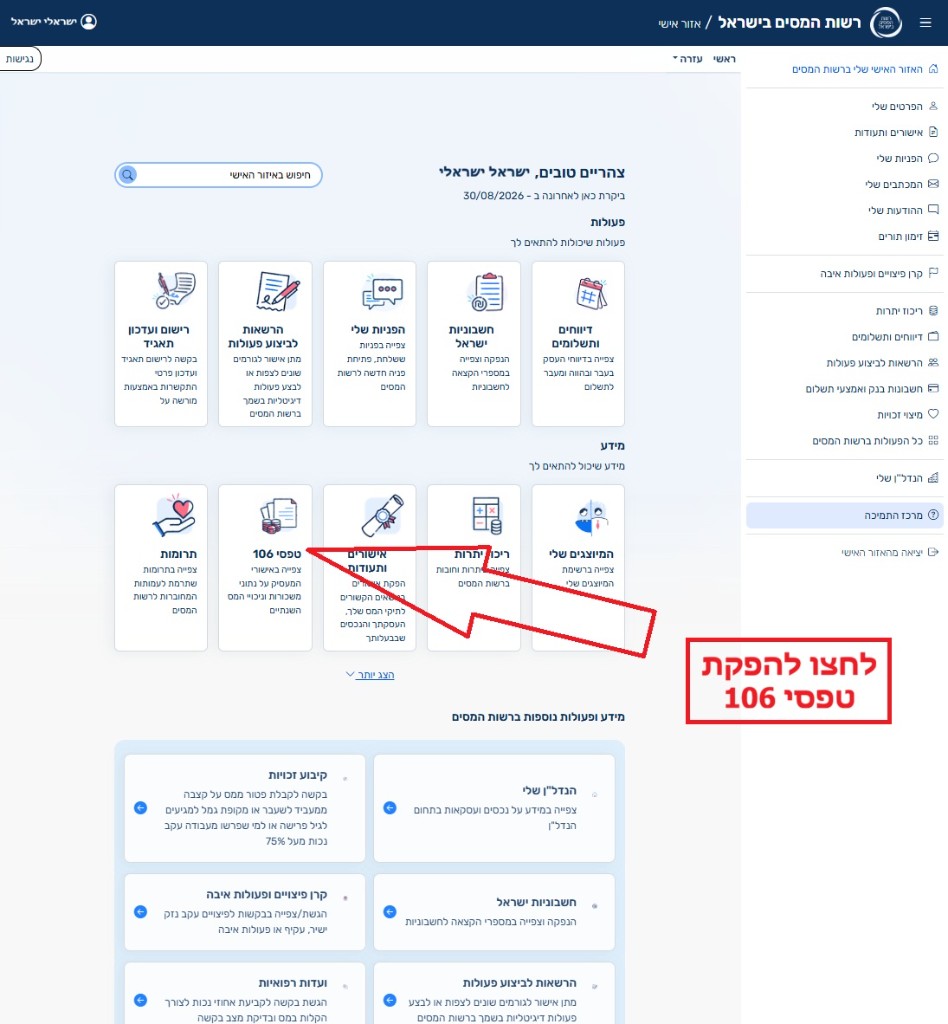This screenshot has height=1024, width=948.
Task: Open חשבונות בנק ואמצעי תשלום in sidebar
Action: [x=872, y=389]
